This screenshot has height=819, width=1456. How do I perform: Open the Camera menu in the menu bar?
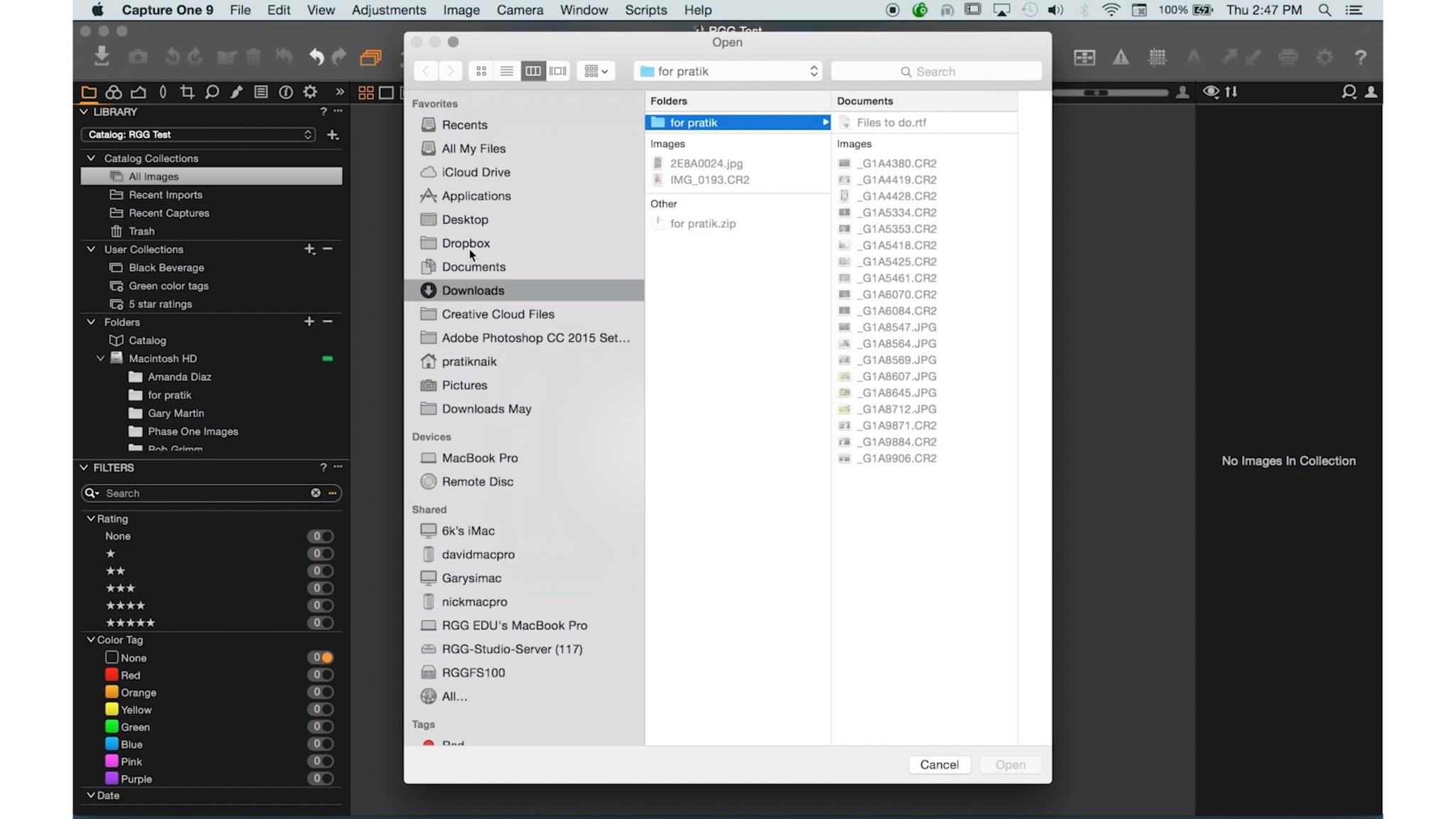tap(520, 10)
